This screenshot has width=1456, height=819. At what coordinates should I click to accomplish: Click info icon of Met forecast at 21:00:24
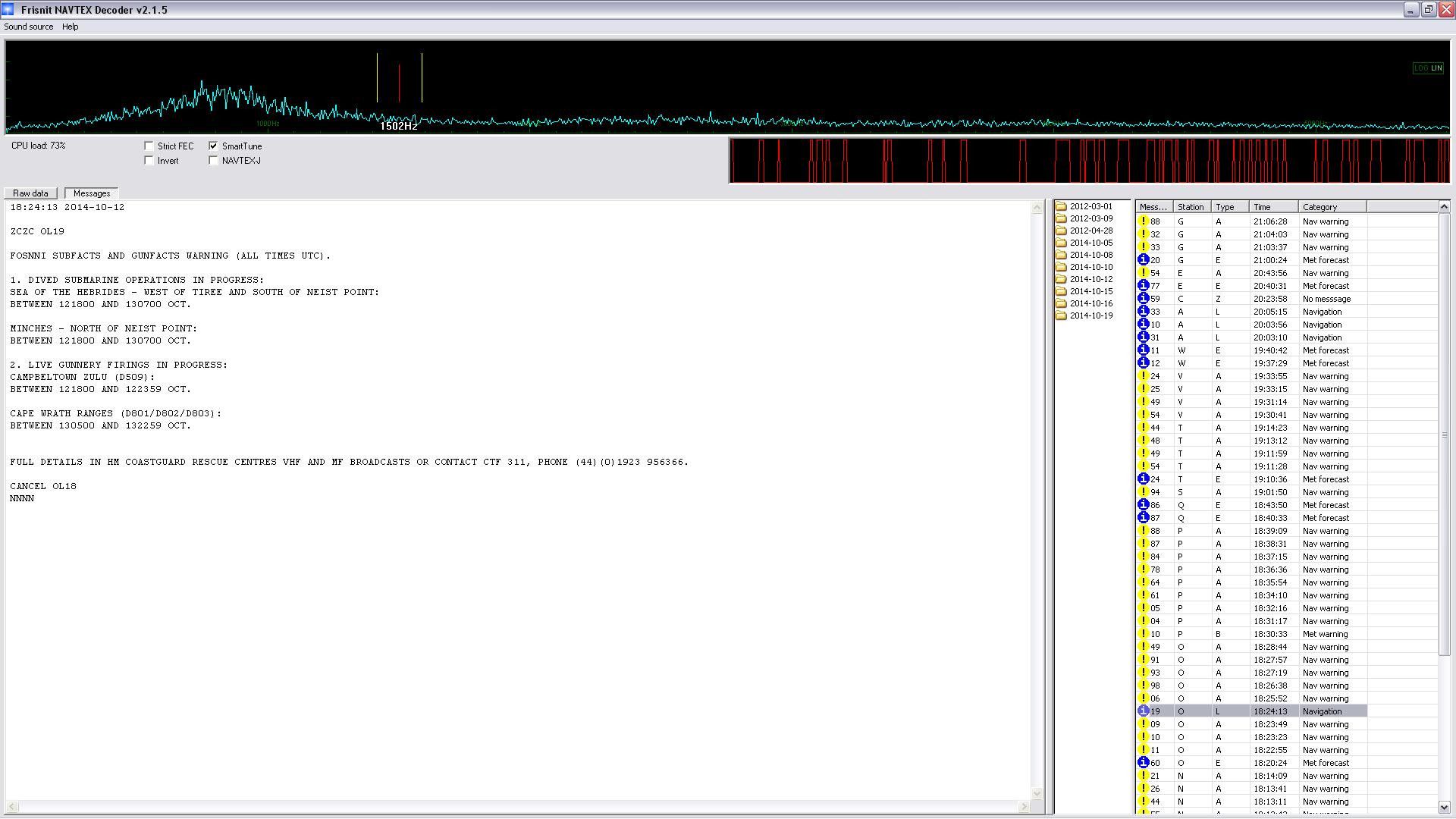pyautogui.click(x=1144, y=260)
